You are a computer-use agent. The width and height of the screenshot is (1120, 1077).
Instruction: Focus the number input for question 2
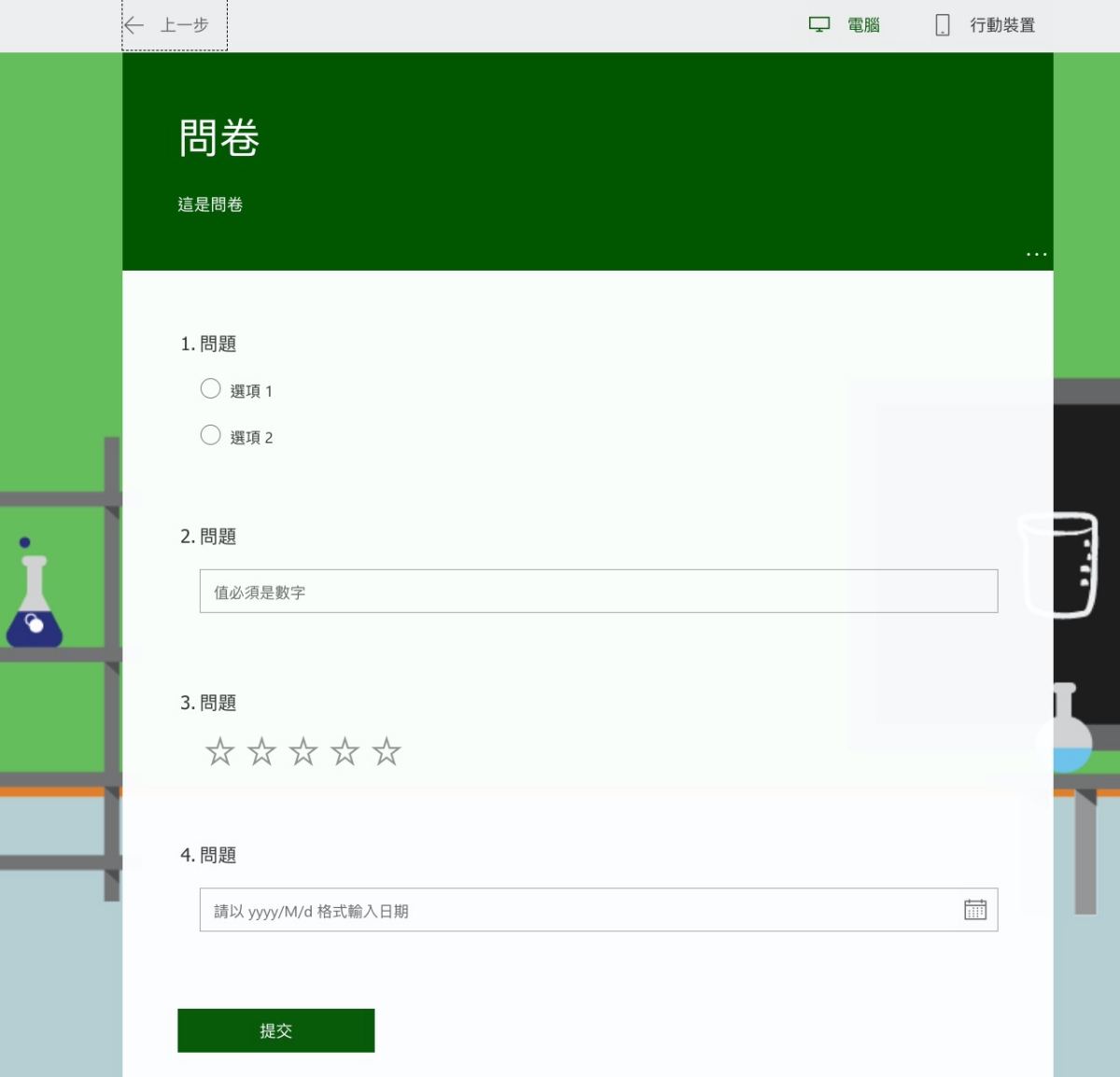tap(597, 592)
